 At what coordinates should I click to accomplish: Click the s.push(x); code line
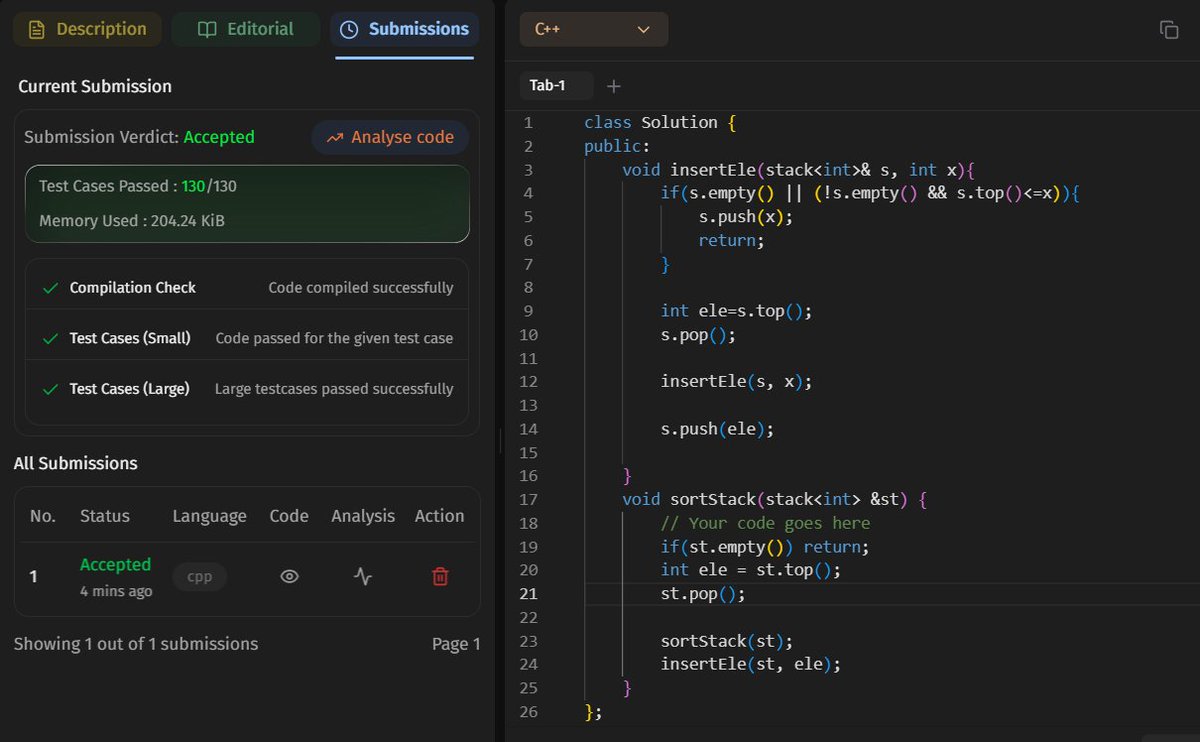[746, 217]
